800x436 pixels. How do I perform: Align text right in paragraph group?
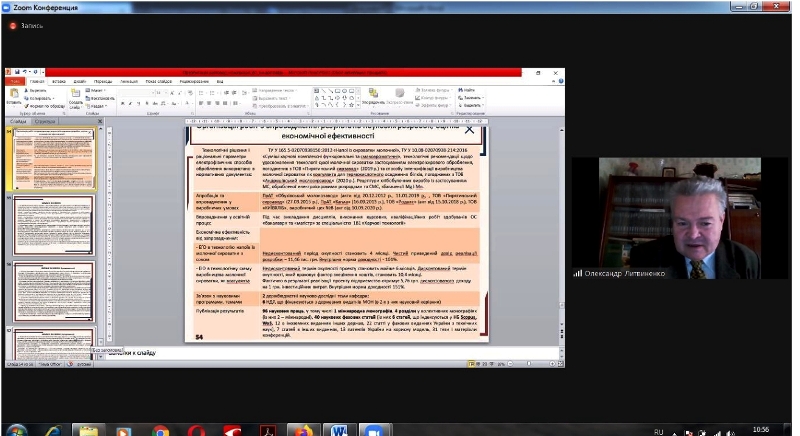point(217,103)
